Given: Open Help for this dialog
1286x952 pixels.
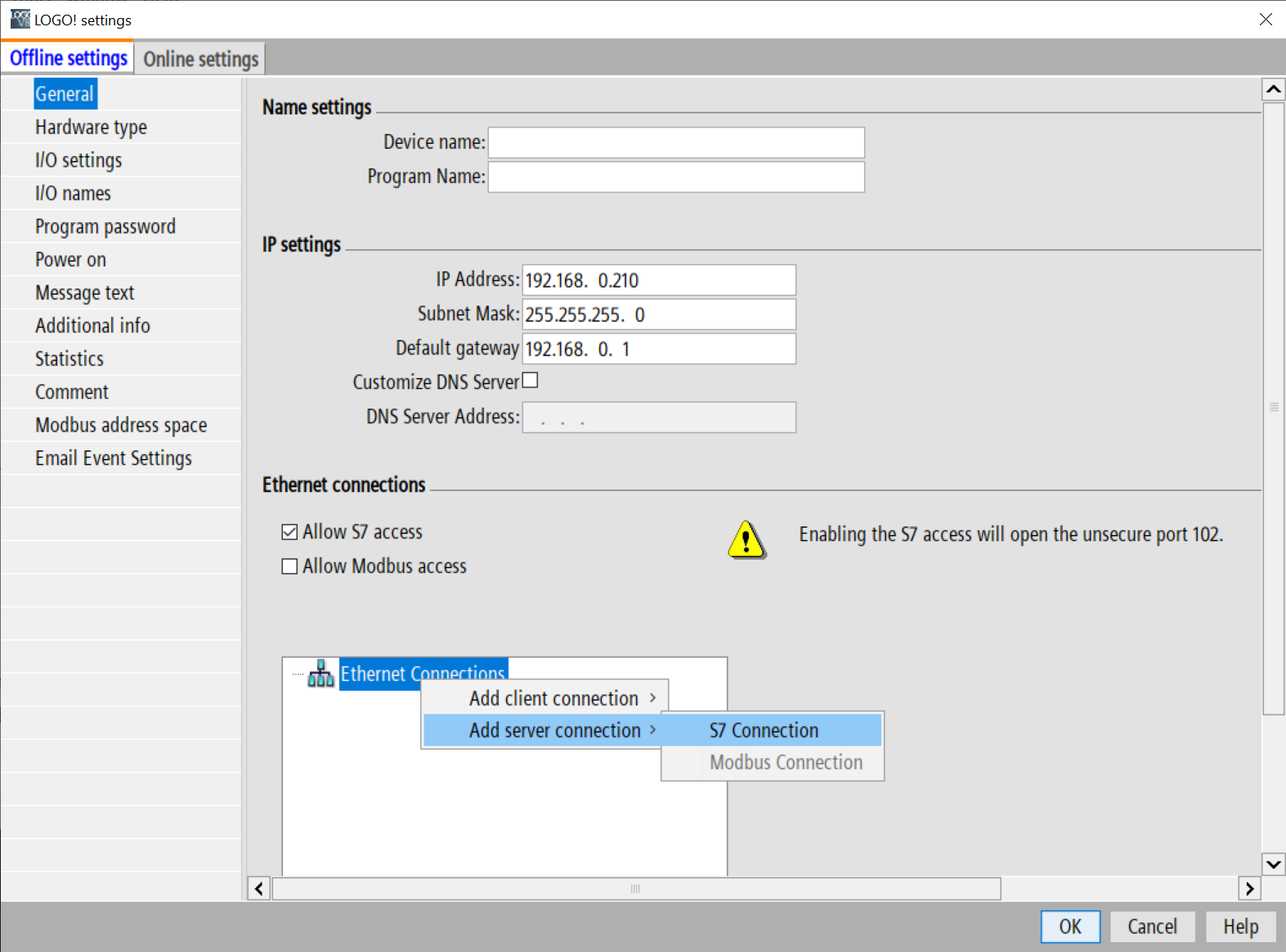Looking at the screenshot, I should click(x=1240, y=927).
